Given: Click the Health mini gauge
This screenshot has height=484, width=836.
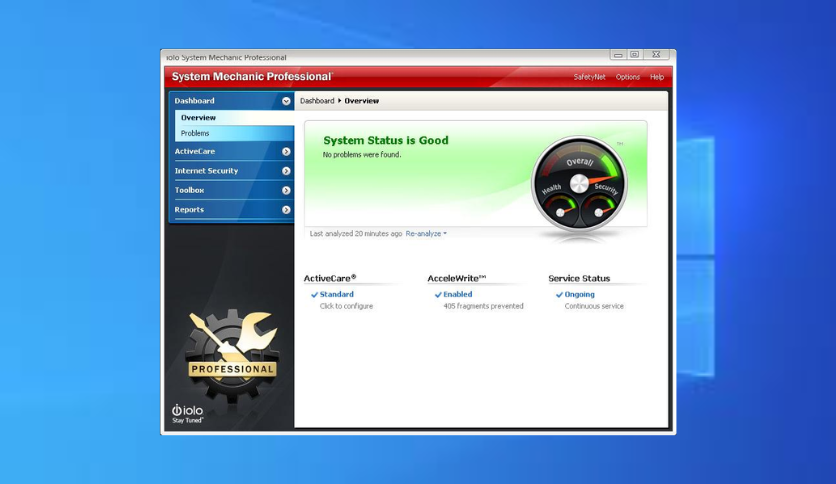Looking at the screenshot, I should (560, 208).
